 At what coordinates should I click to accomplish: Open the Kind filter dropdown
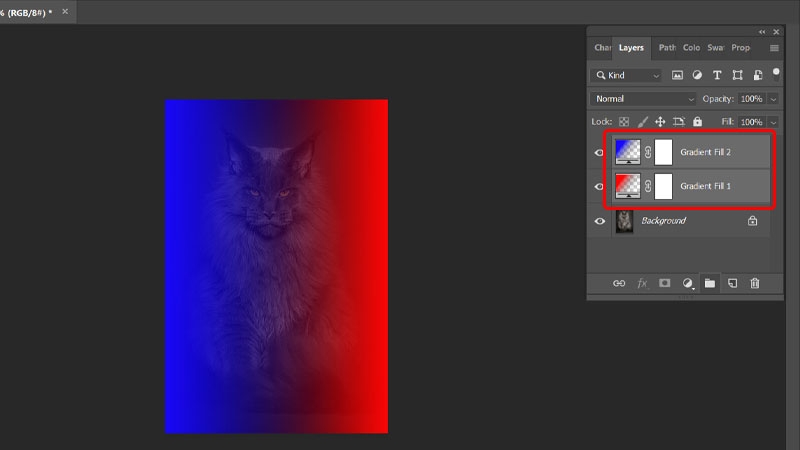click(627, 76)
